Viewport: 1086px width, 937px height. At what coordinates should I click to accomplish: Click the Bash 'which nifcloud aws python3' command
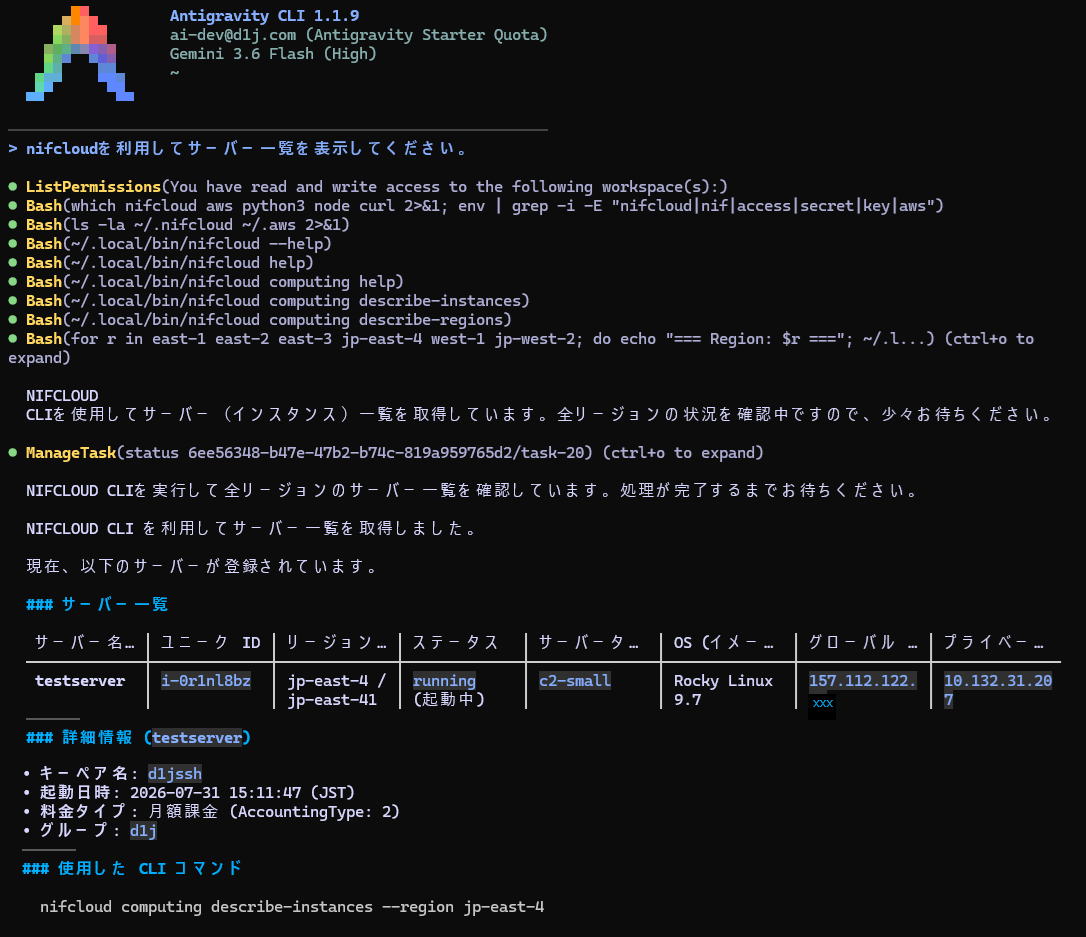coord(485,206)
